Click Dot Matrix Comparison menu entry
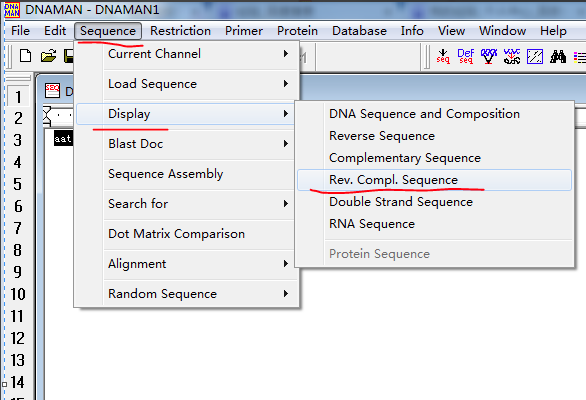The width and height of the screenshot is (586, 400). pyautogui.click(x=187, y=234)
